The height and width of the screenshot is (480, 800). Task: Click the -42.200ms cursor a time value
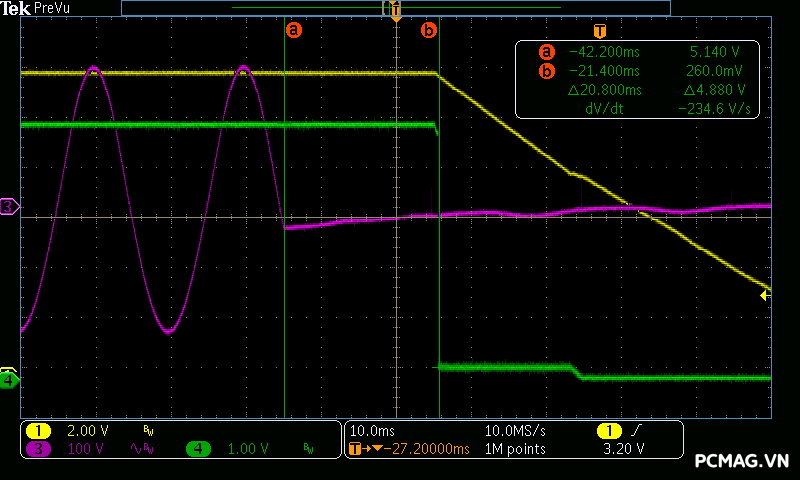click(x=604, y=52)
